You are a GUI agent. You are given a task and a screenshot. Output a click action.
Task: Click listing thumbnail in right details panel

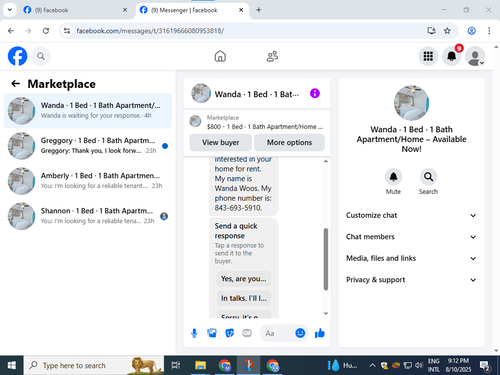pyautogui.click(x=411, y=103)
